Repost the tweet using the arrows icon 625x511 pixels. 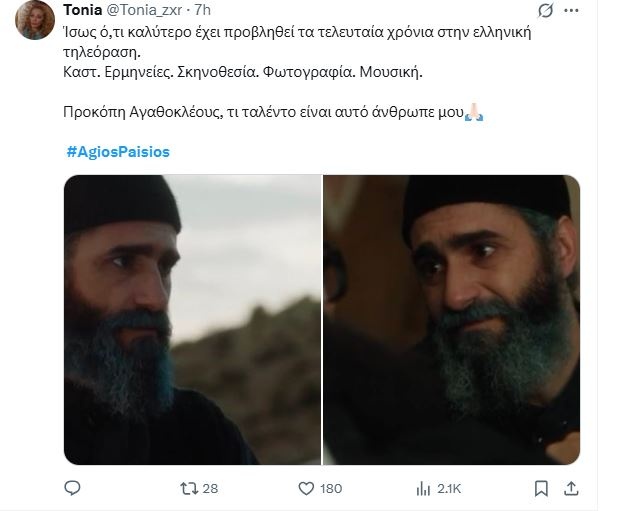click(188, 488)
